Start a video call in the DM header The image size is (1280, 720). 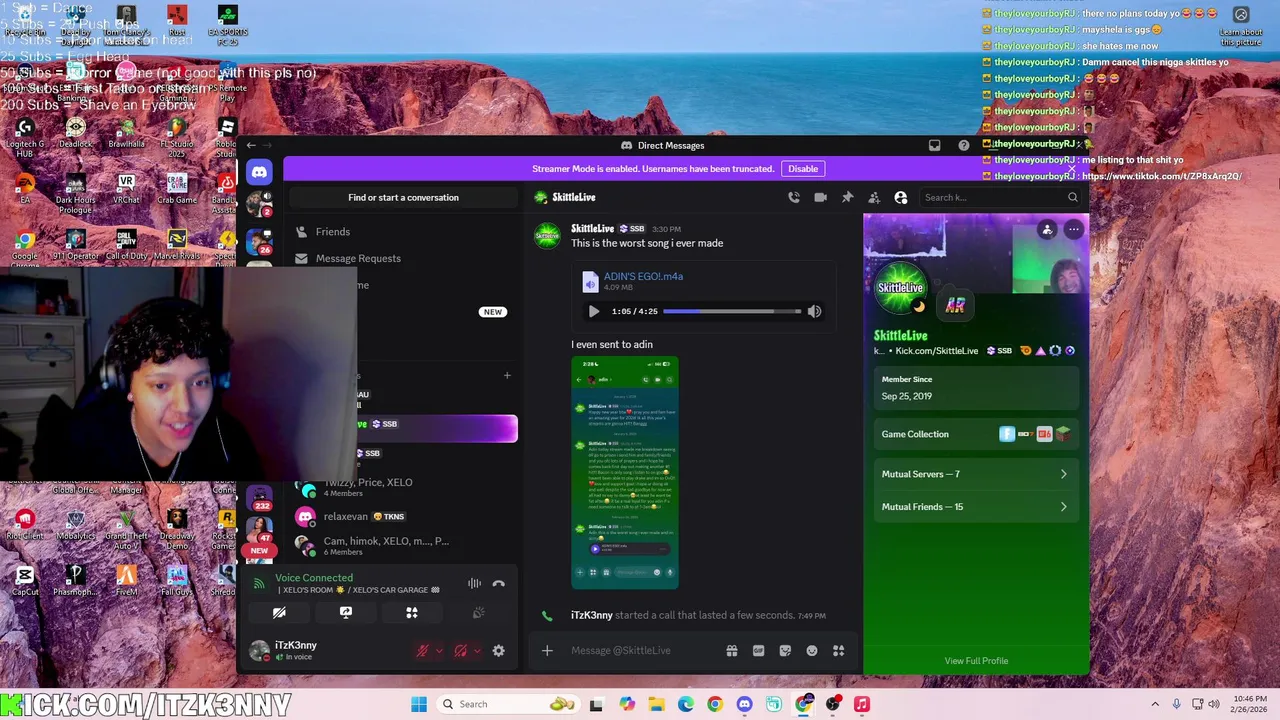820,197
